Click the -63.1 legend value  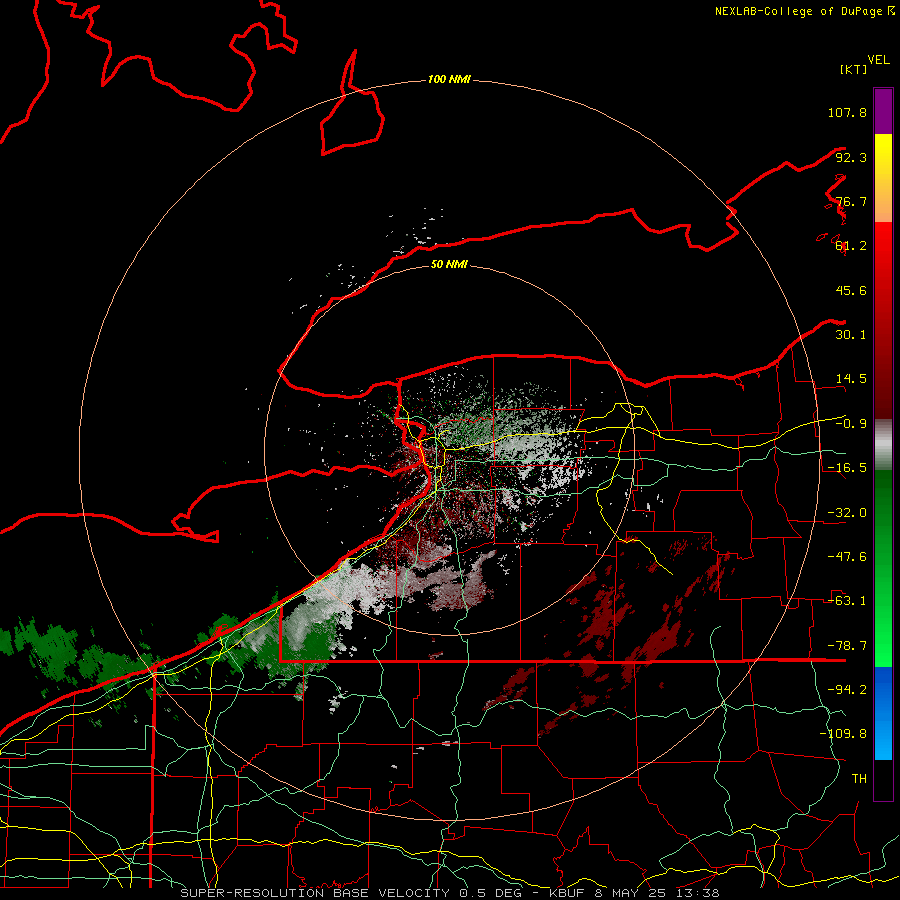tap(847, 601)
